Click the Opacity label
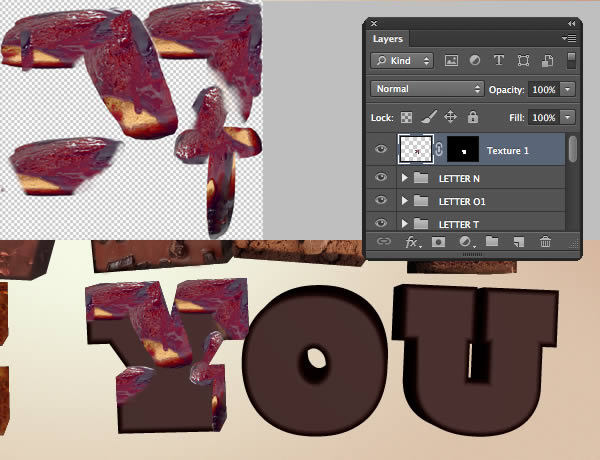The height and width of the screenshot is (460, 600). tap(506, 90)
